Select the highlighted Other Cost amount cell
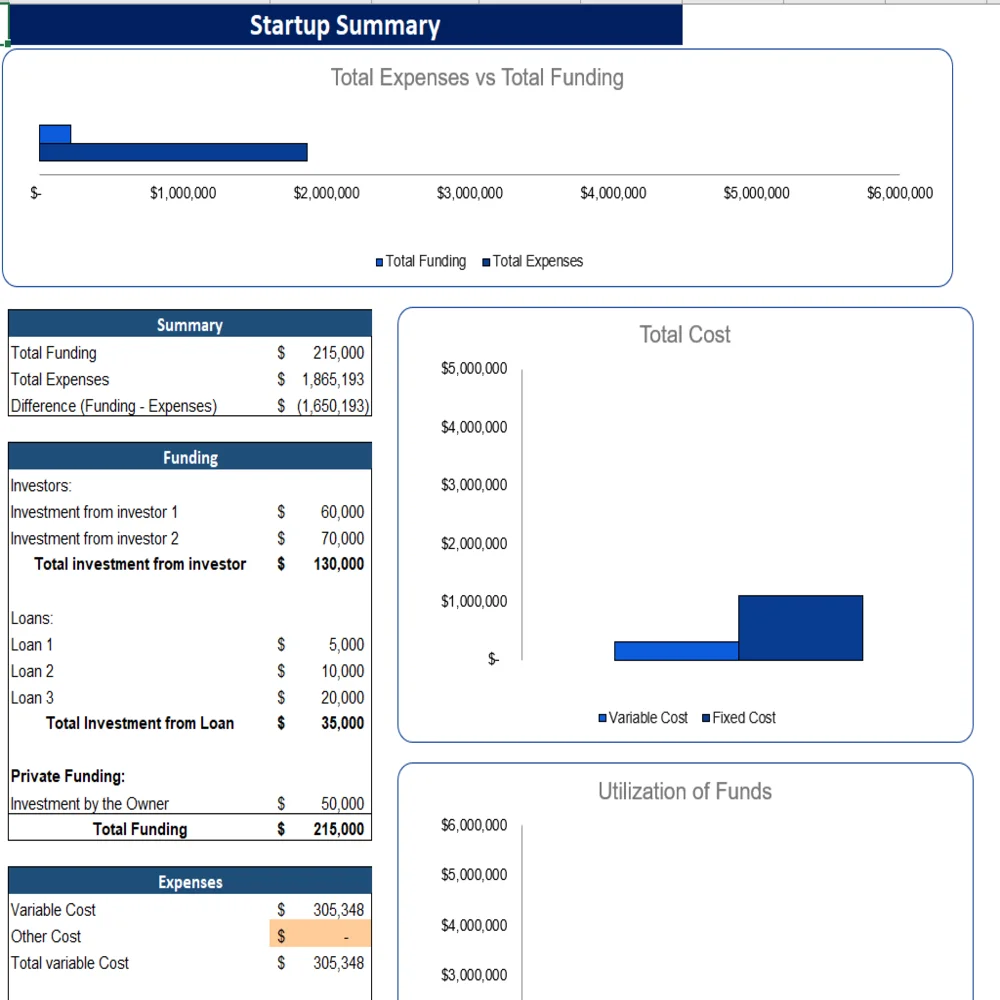The width and height of the screenshot is (1000, 1000). coord(320,936)
